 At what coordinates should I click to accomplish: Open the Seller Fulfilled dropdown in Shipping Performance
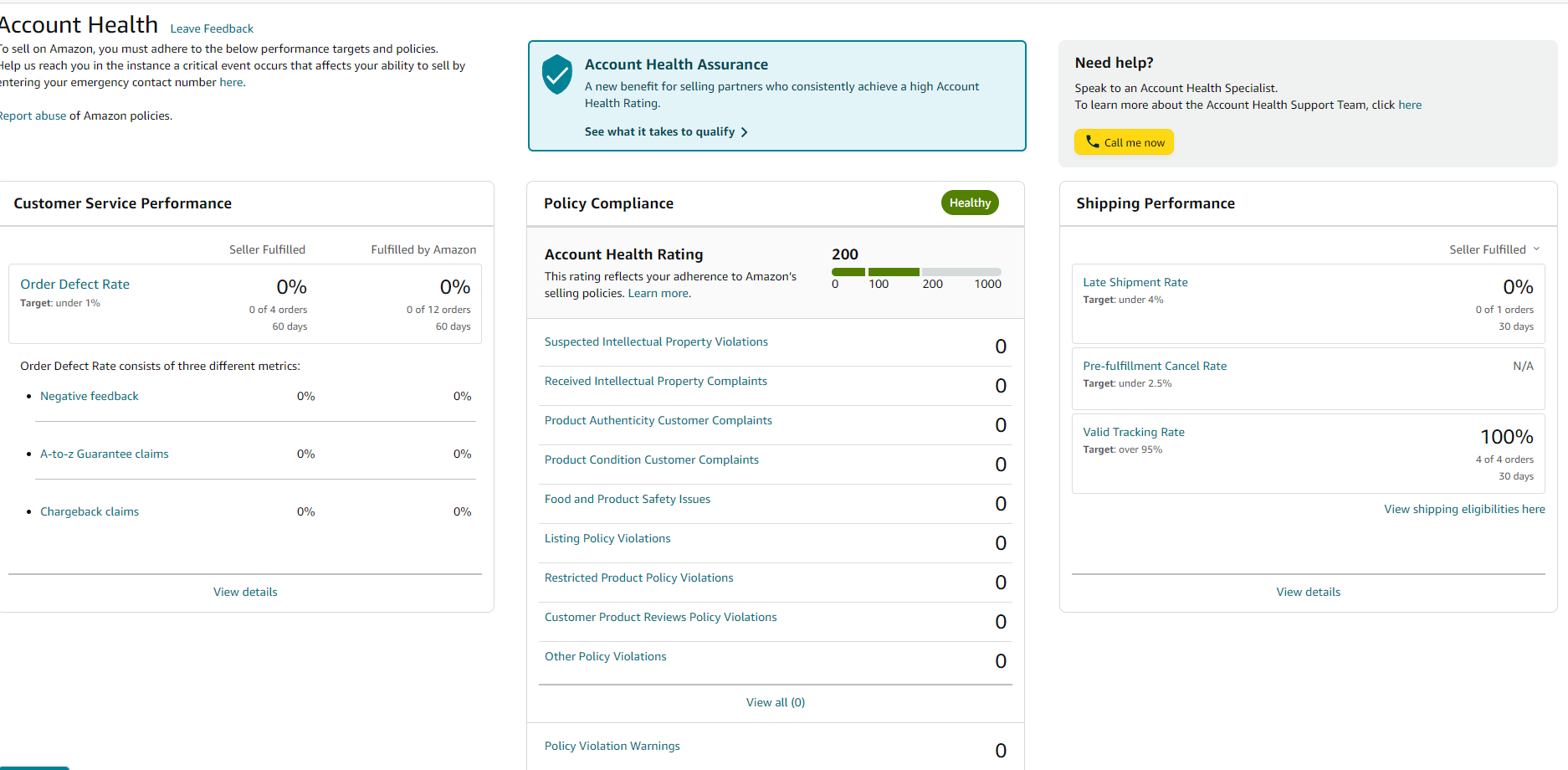1494,249
